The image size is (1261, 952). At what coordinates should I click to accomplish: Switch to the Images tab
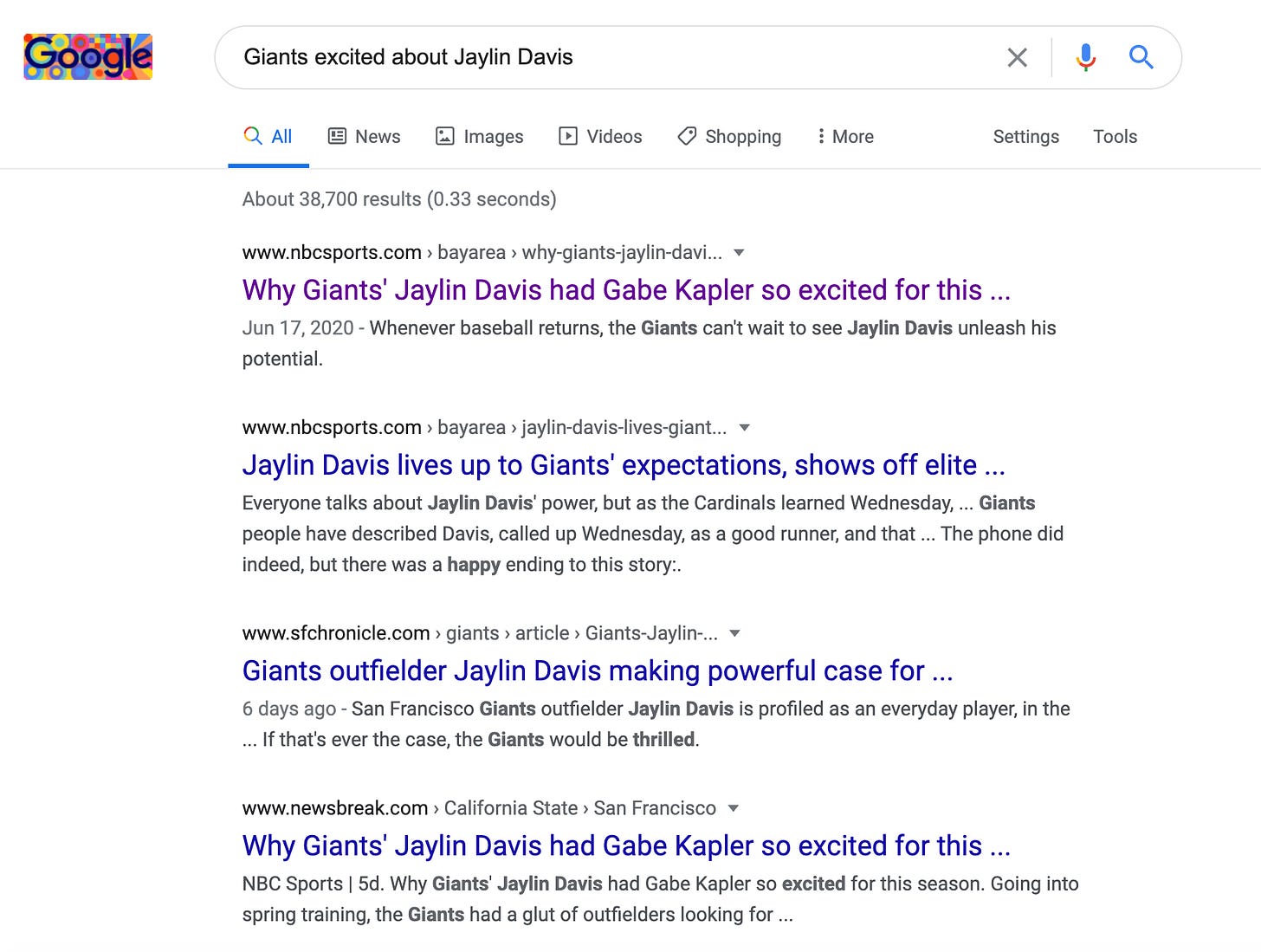(479, 137)
